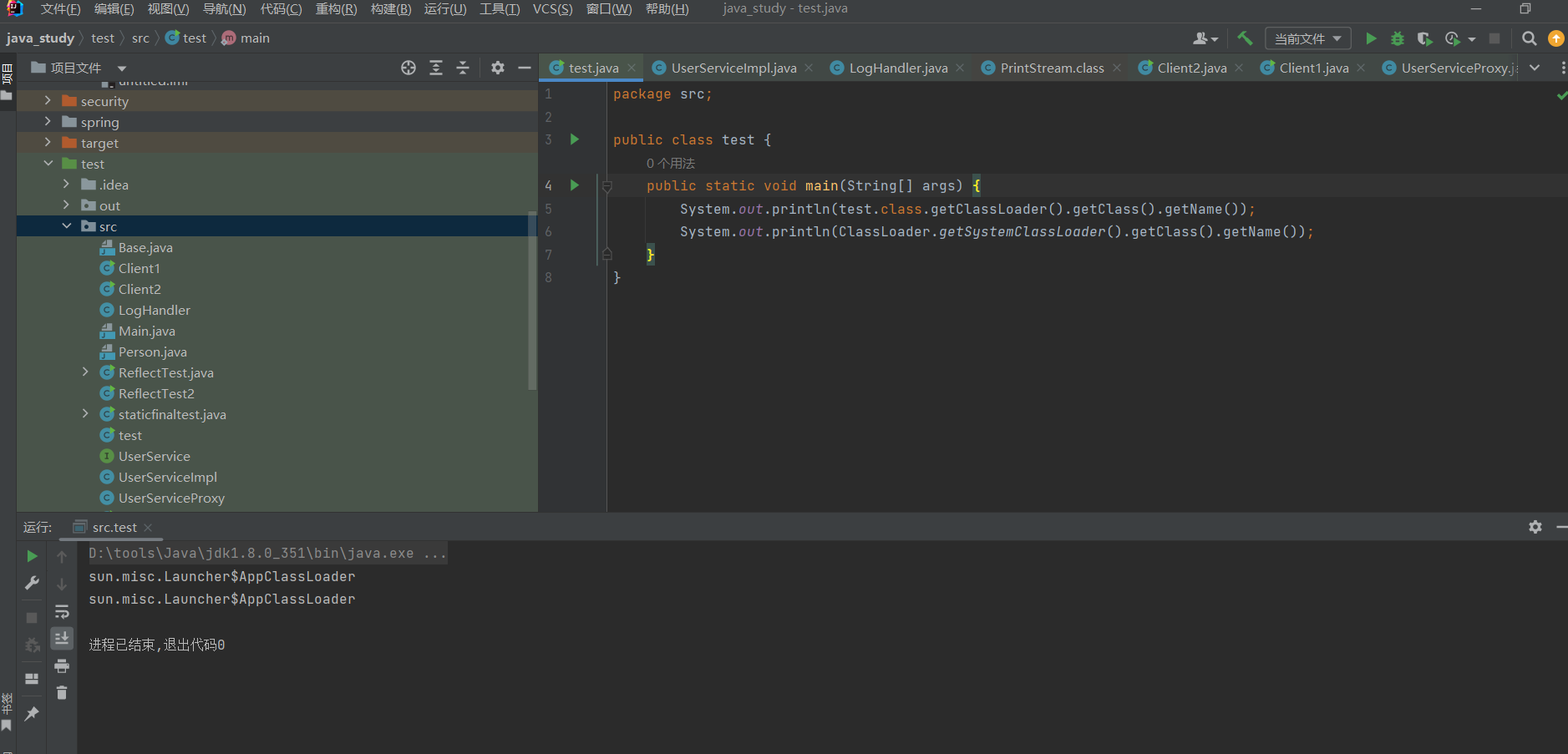
Task: Switch to LogHandler.java tab
Action: 898,68
